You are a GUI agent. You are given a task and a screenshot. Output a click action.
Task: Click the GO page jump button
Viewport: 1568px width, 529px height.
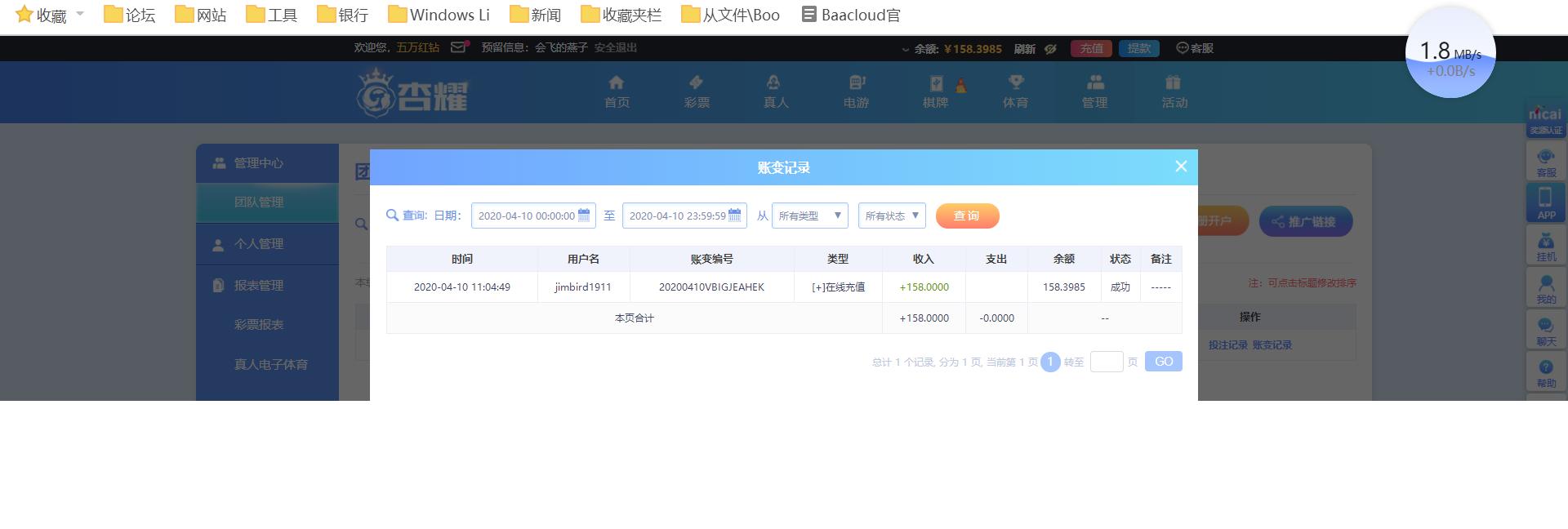[x=1164, y=362]
